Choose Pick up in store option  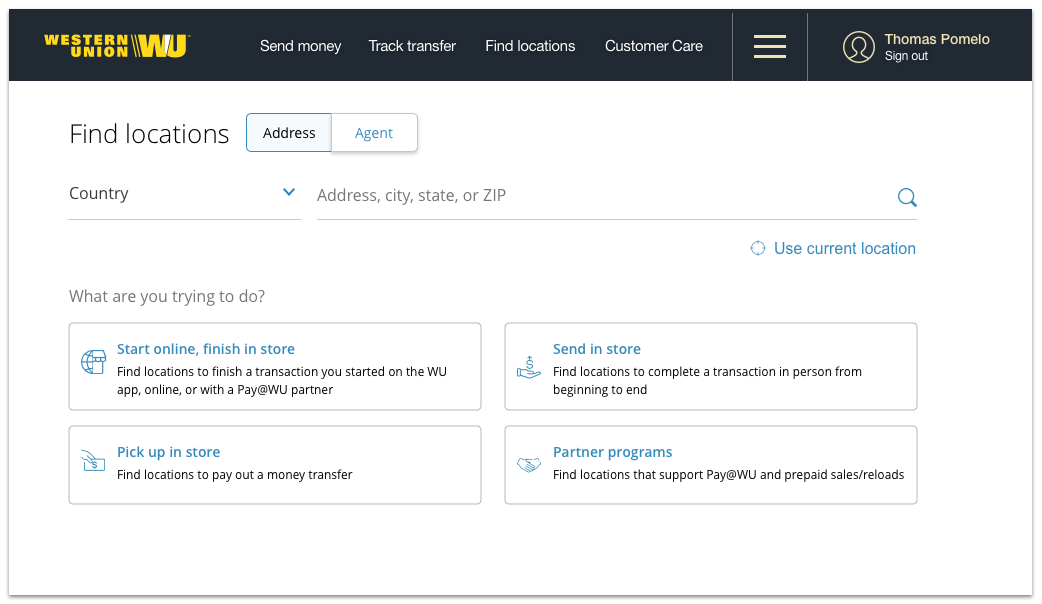tap(275, 465)
